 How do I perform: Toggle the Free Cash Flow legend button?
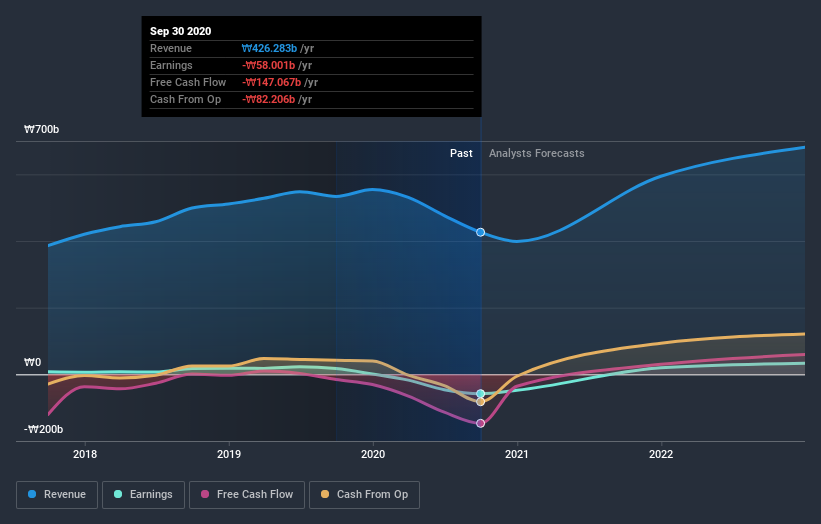[x=247, y=495]
